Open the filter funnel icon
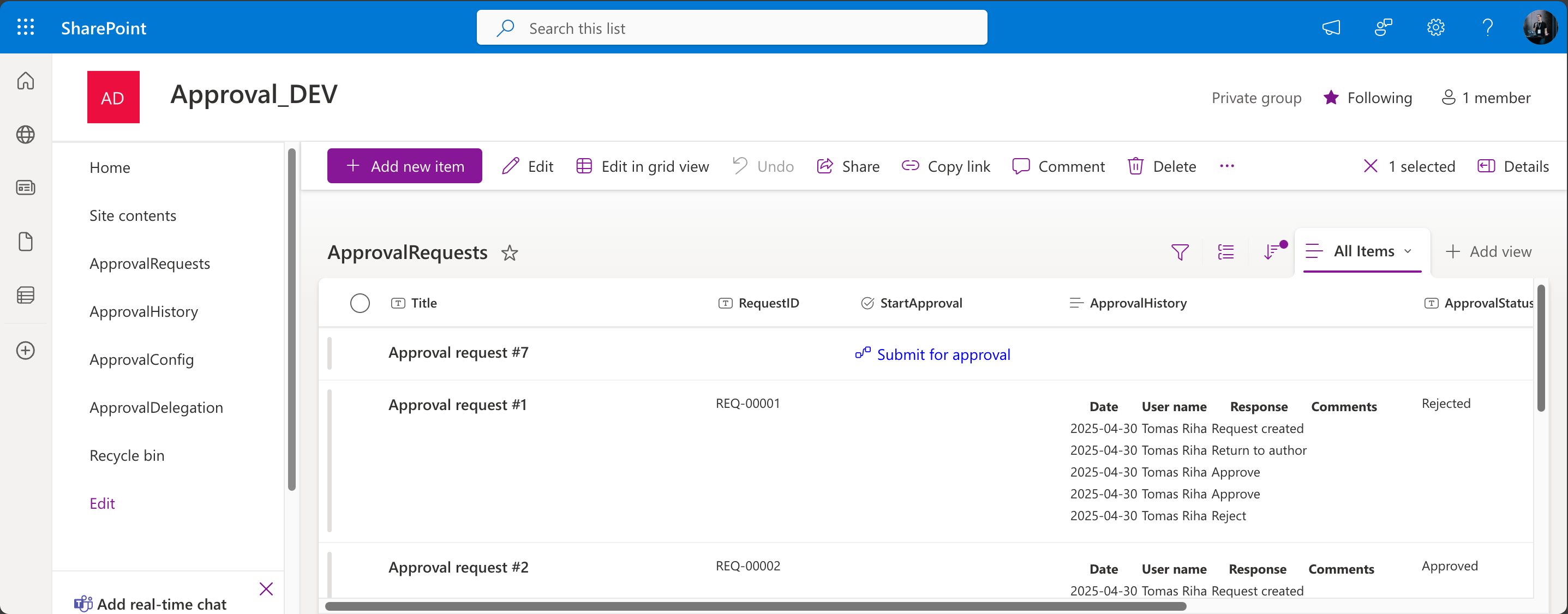Screen dimensions: 1568x614 tap(1180, 252)
